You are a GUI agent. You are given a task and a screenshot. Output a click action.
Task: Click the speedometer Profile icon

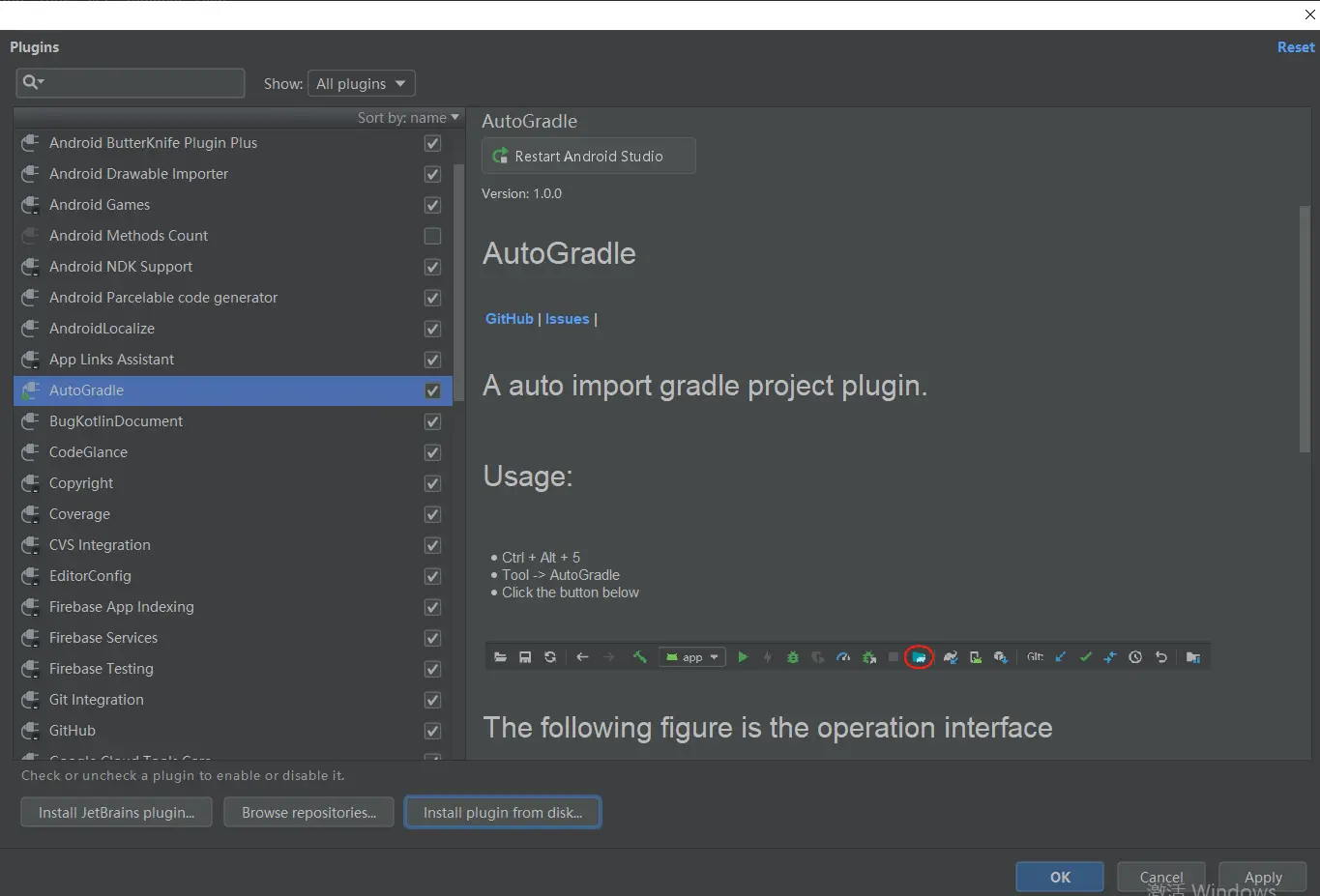(x=843, y=657)
